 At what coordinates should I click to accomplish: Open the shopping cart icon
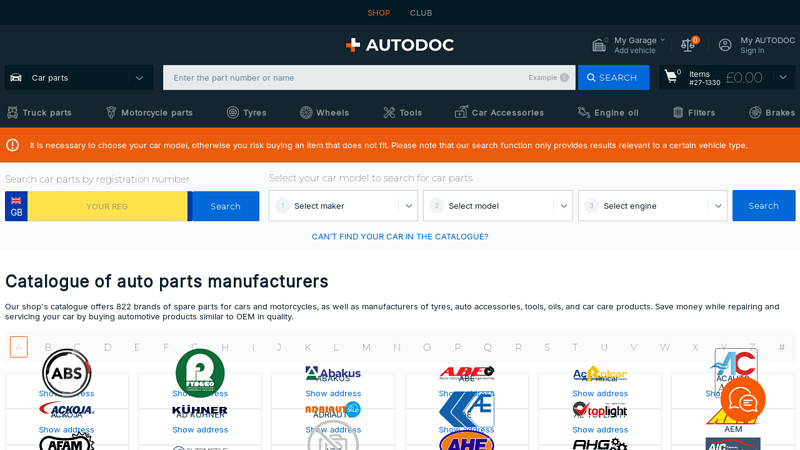671,77
